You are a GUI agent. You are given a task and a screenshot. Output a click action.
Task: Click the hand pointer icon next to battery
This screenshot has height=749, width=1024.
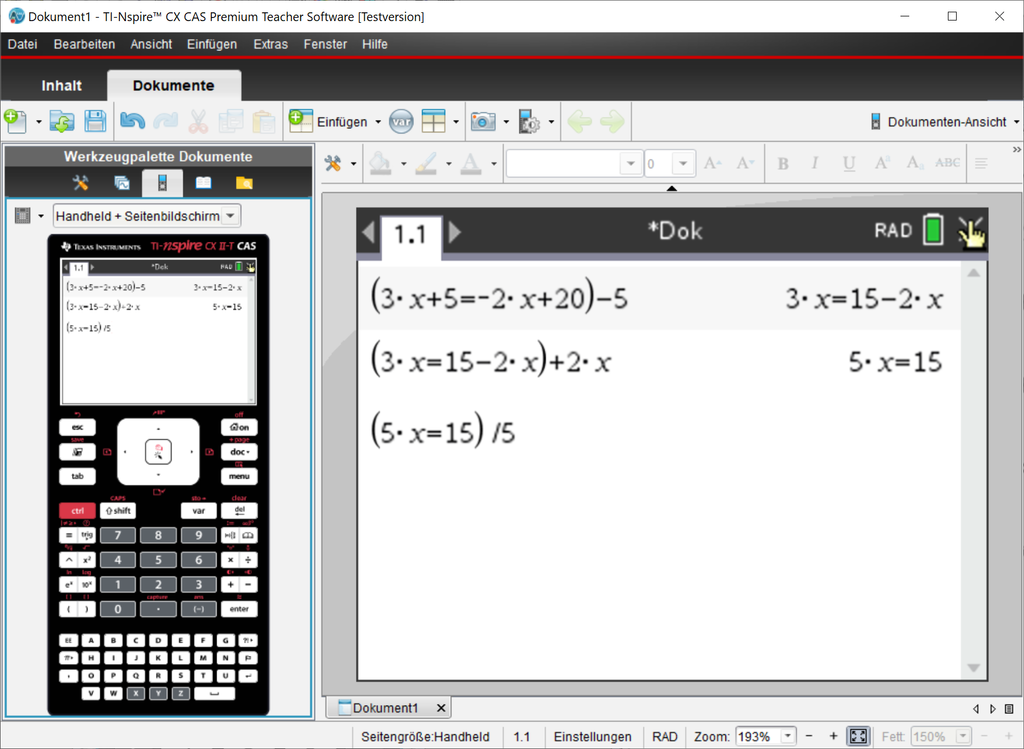[x=972, y=232]
